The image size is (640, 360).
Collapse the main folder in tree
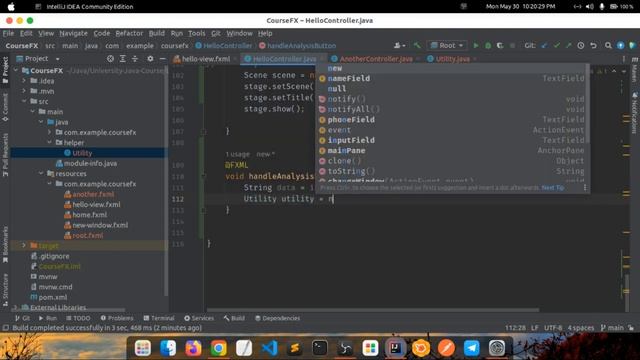coord(33,111)
